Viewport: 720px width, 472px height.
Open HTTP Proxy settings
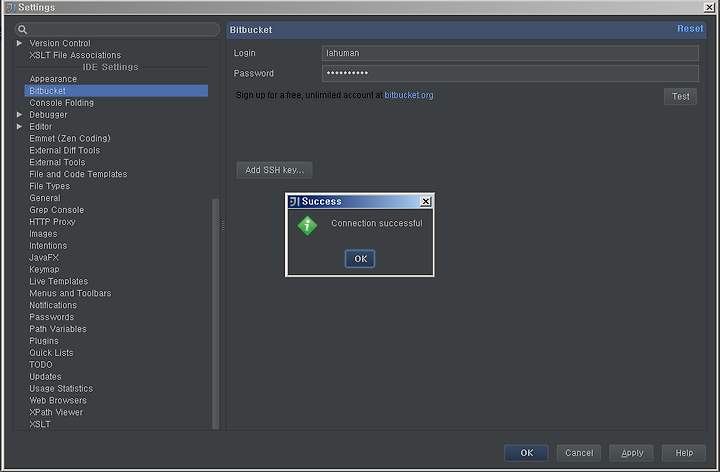(52, 222)
